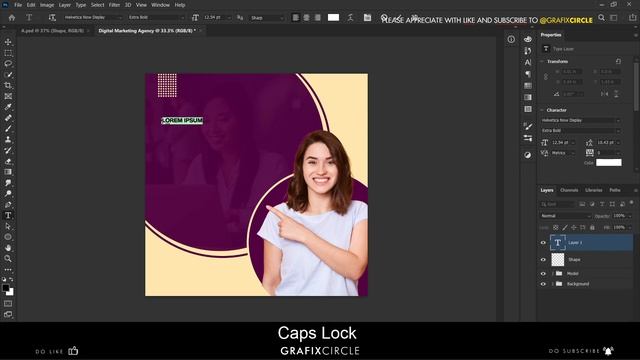Open the Search icon at top right
The width and height of the screenshot is (640, 360).
(x=601, y=18)
